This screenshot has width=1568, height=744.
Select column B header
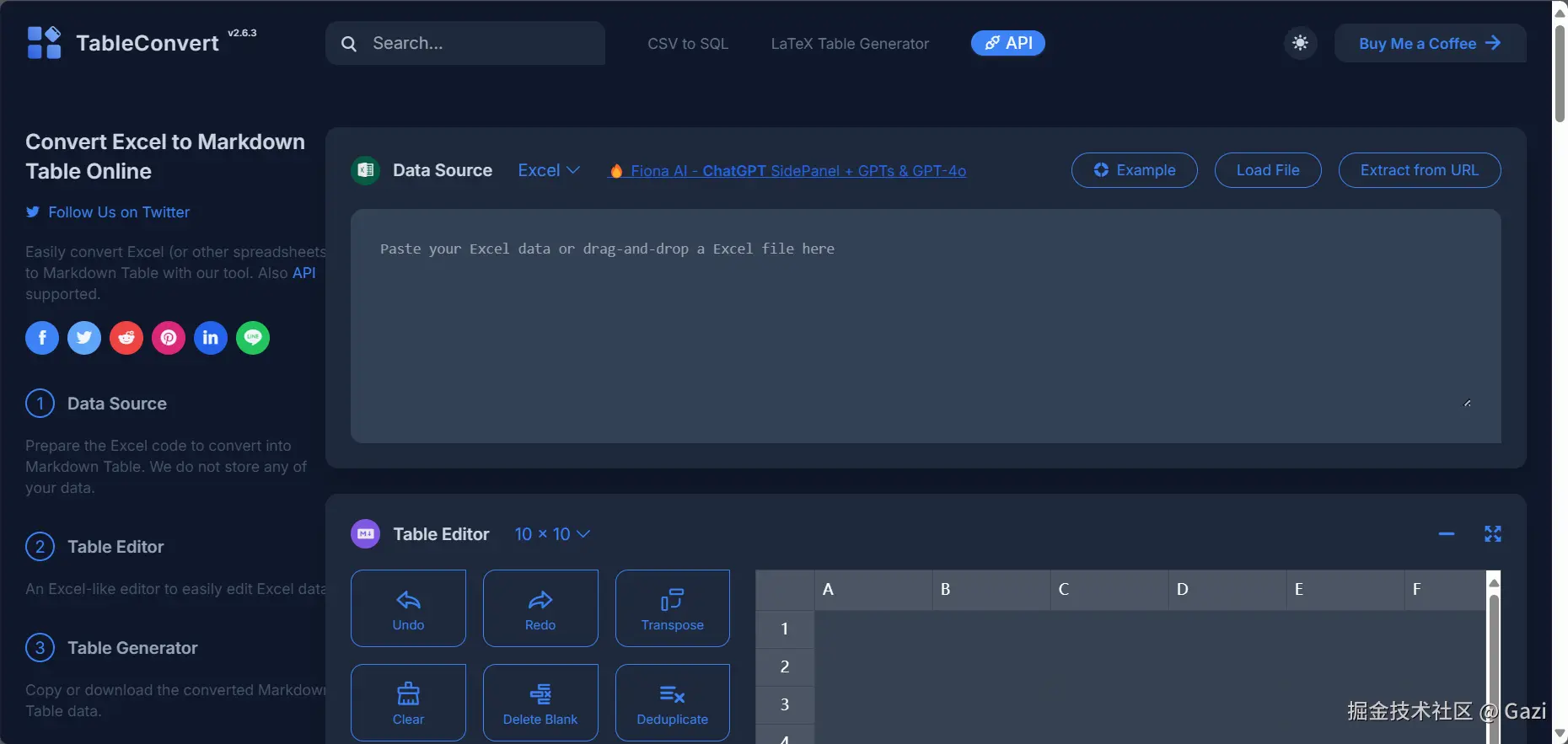coord(991,590)
